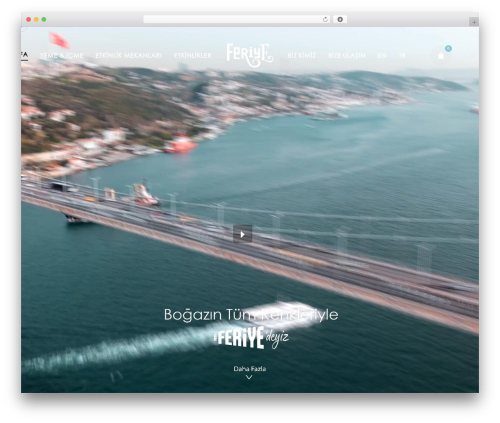Click the down chevron below Daha Fazla
Viewport: 500px width, 423px height.
tap(249, 377)
